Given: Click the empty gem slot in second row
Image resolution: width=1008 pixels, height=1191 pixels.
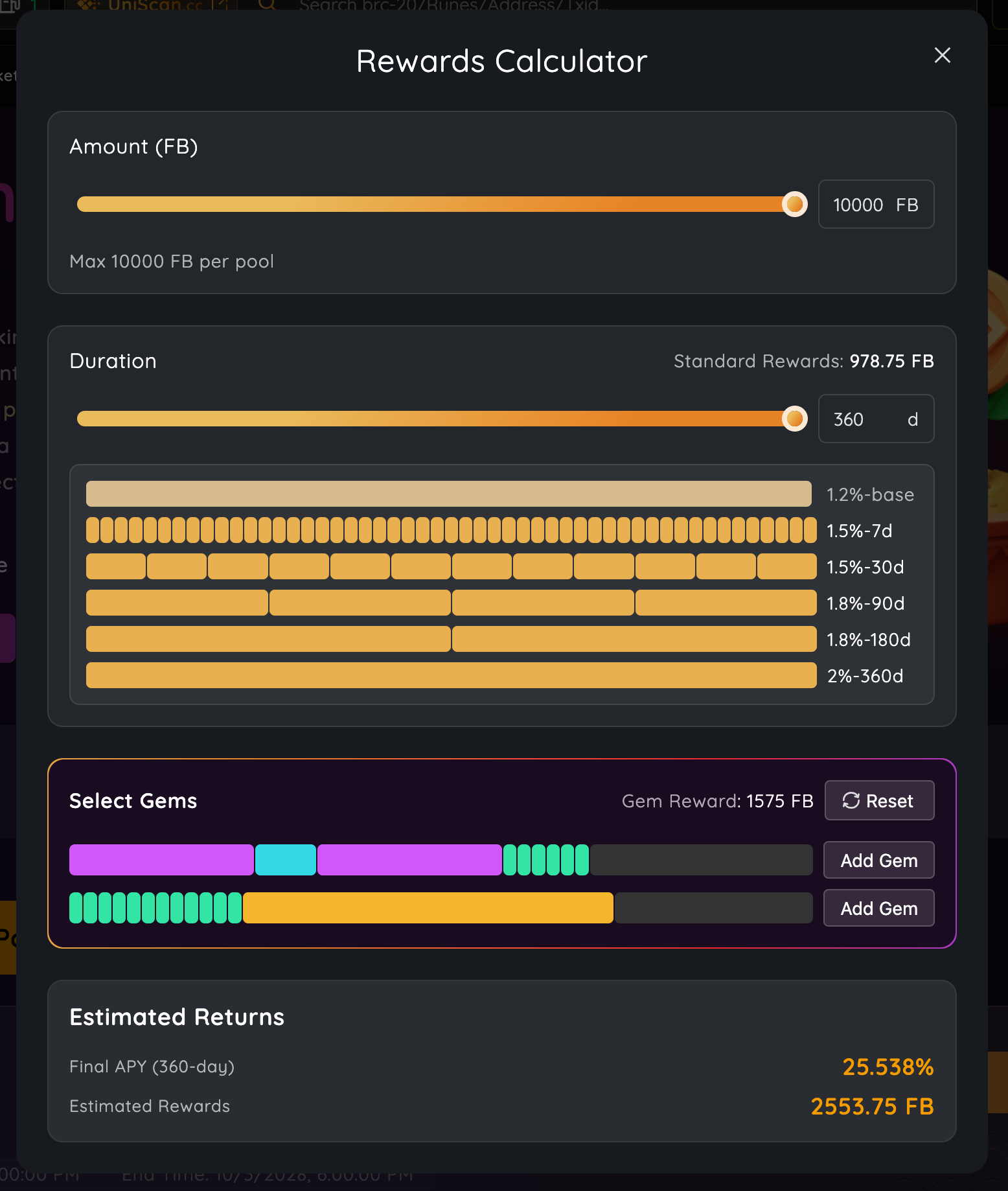Looking at the screenshot, I should click(713, 908).
